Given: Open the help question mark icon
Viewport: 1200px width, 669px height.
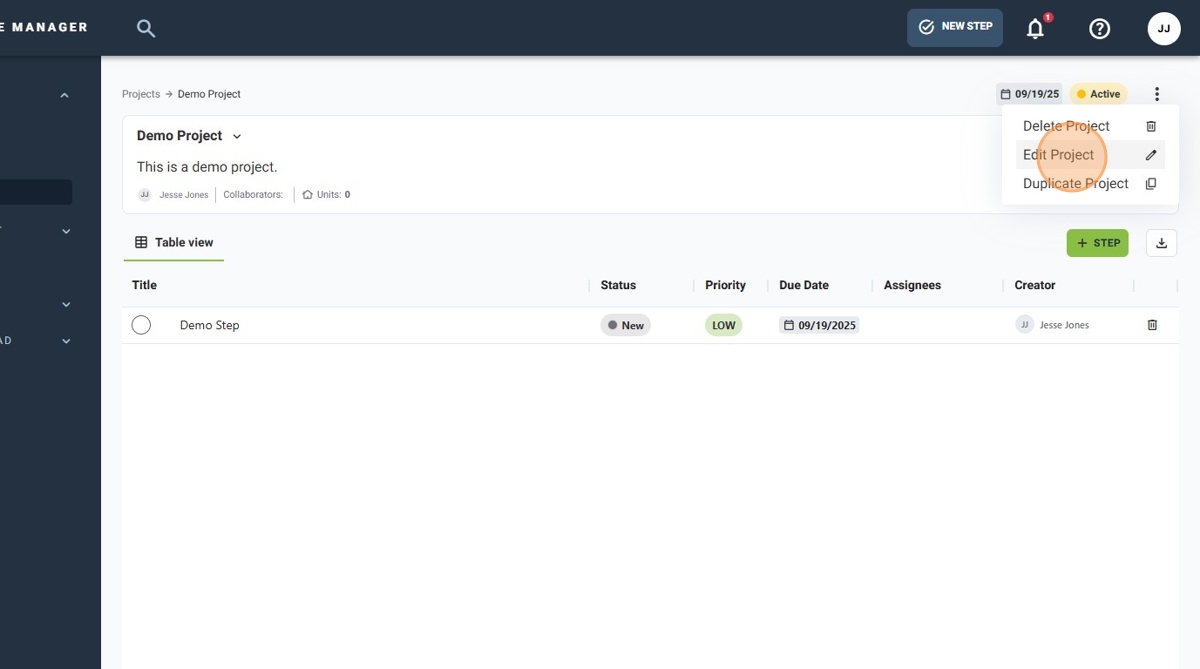Looking at the screenshot, I should (1100, 29).
